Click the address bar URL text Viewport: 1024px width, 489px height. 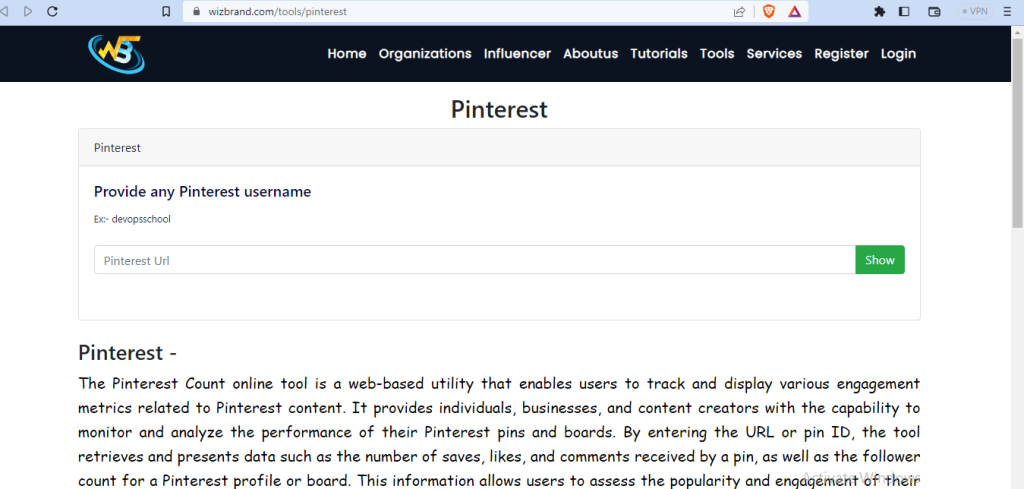coord(277,11)
